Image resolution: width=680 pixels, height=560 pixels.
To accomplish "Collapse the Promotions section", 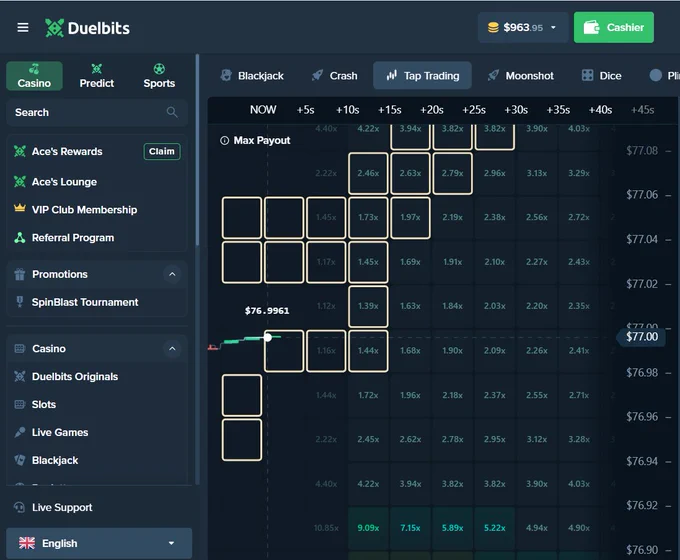I will [172, 274].
